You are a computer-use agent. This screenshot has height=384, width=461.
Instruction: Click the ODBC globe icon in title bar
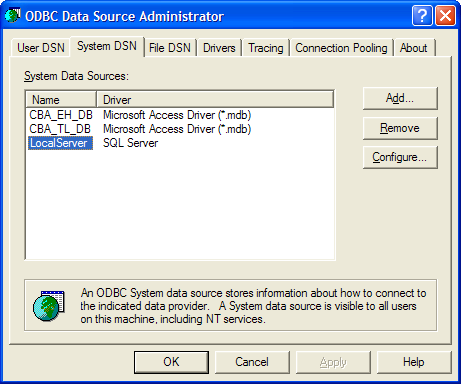[x=13, y=15]
